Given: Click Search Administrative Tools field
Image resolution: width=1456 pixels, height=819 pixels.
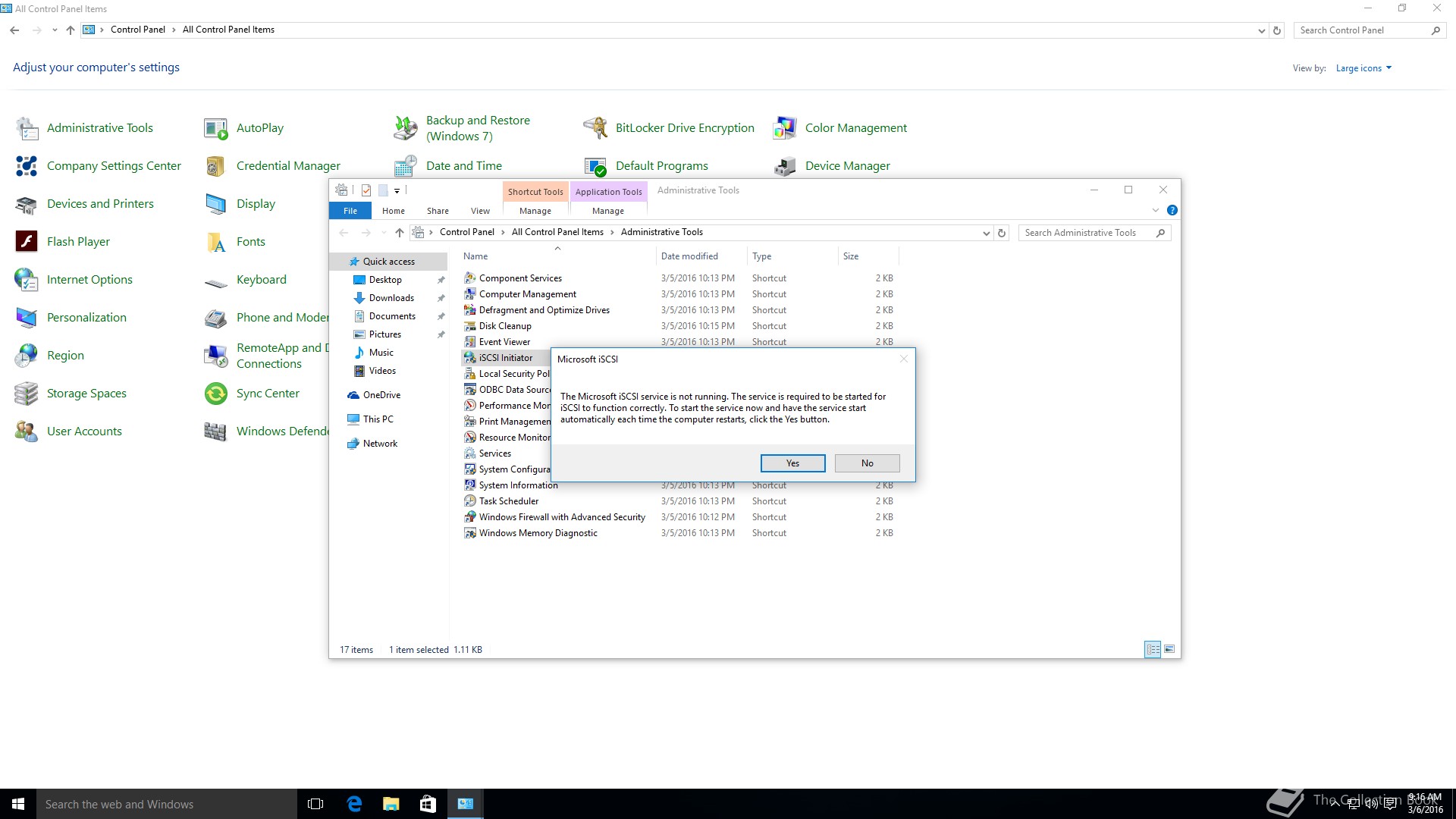Looking at the screenshot, I should tap(1094, 233).
